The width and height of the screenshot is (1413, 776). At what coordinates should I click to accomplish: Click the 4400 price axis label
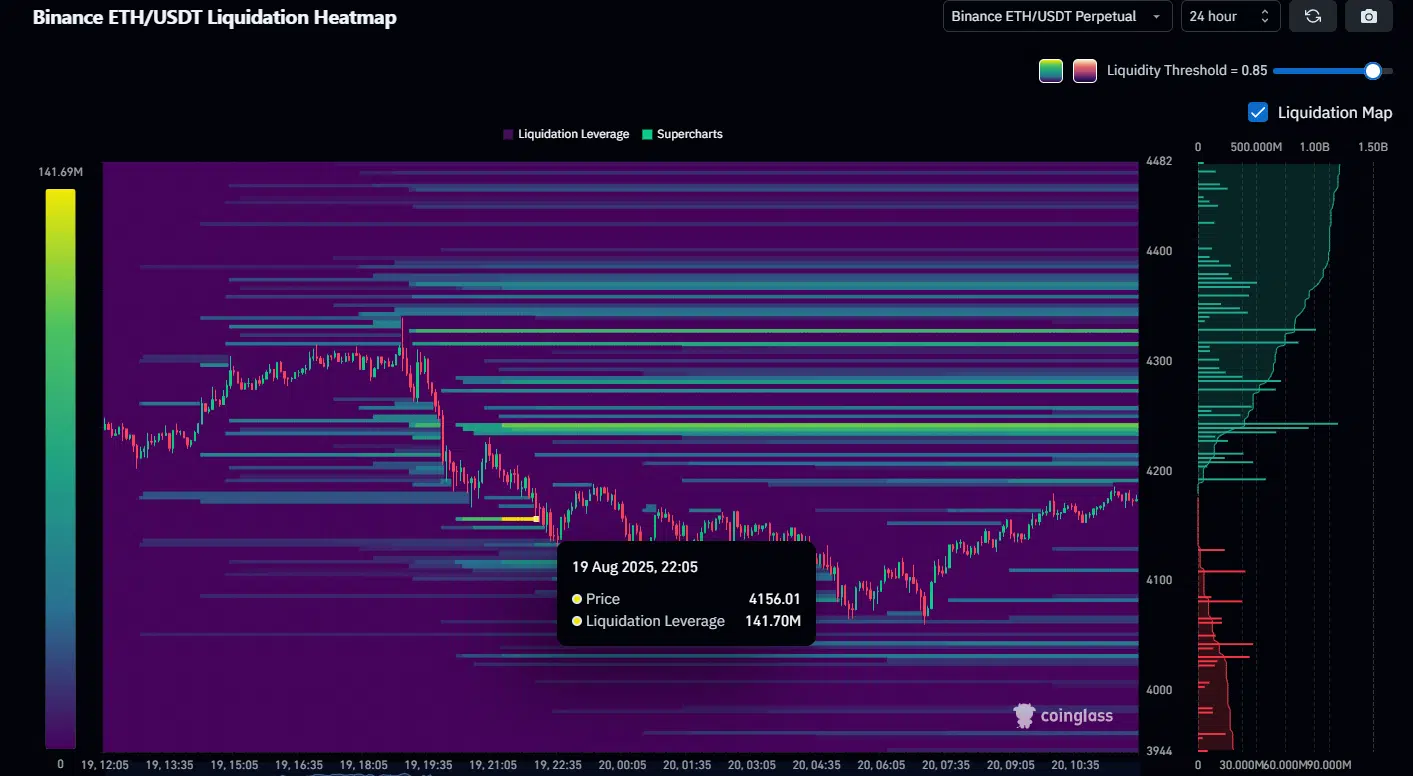point(1160,251)
